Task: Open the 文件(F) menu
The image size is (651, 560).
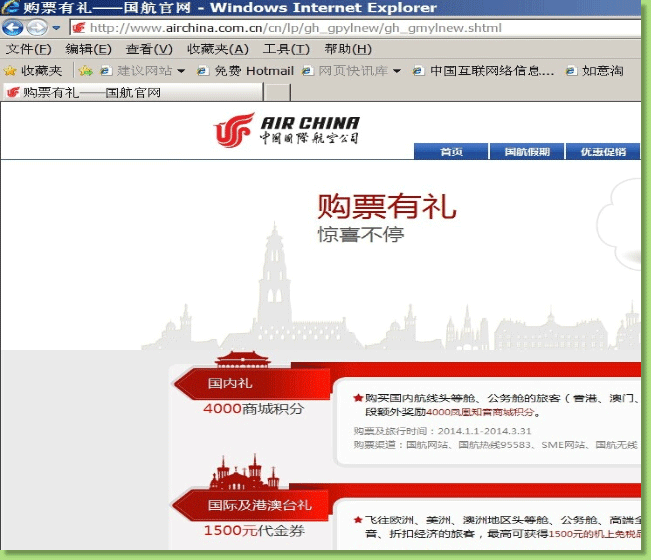Action: click(28, 49)
